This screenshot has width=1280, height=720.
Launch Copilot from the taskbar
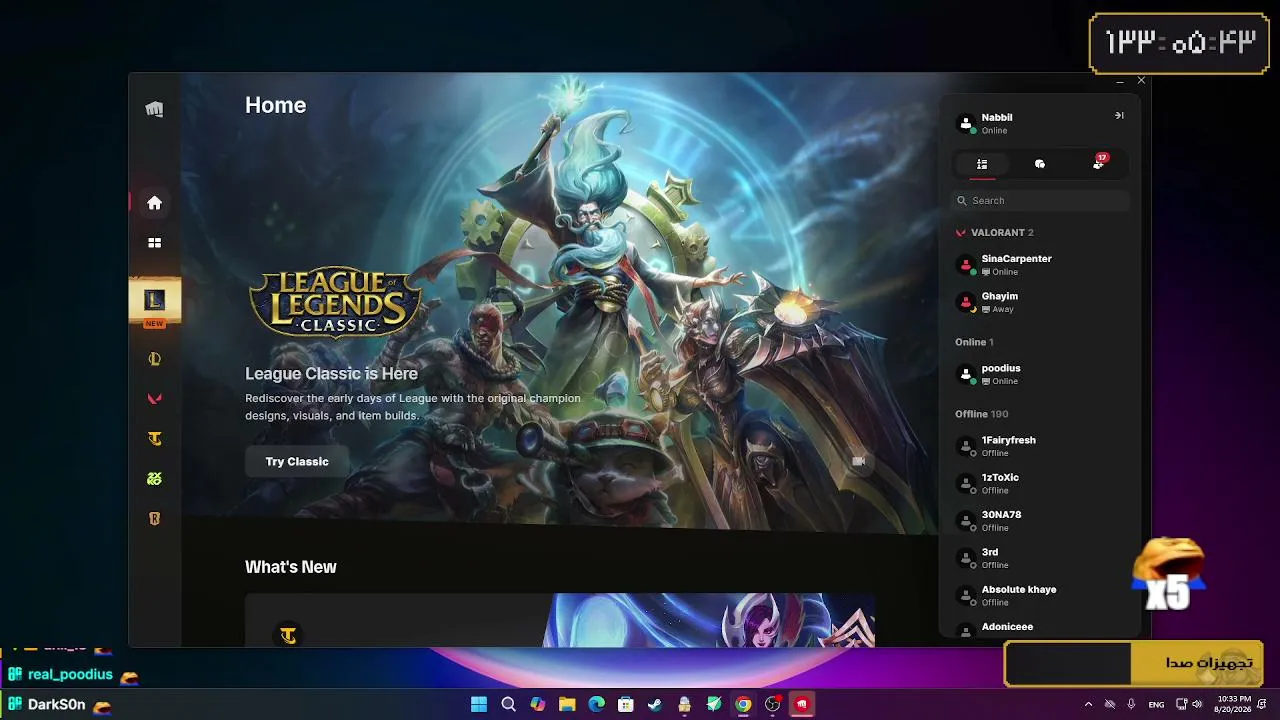[x=538, y=704]
